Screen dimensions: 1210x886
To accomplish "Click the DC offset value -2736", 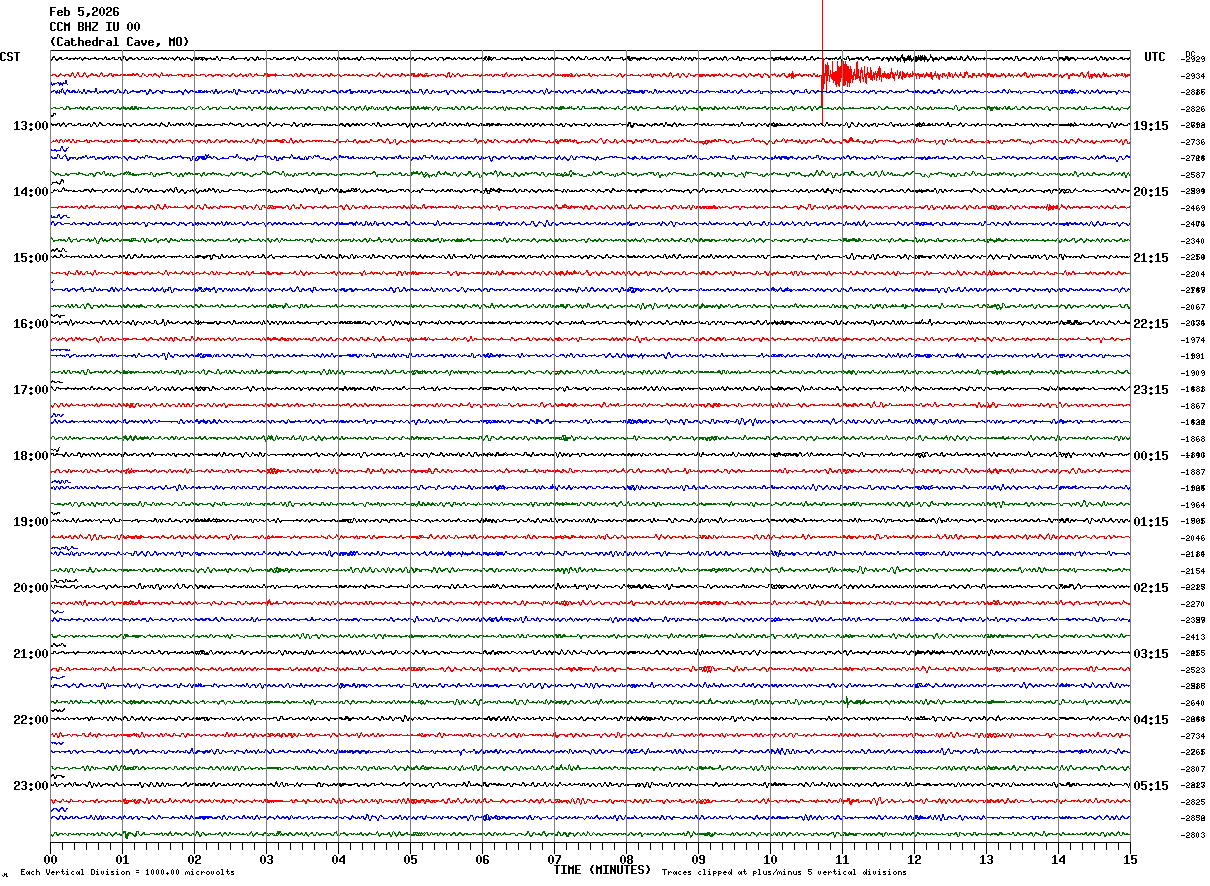I will (1194, 142).
